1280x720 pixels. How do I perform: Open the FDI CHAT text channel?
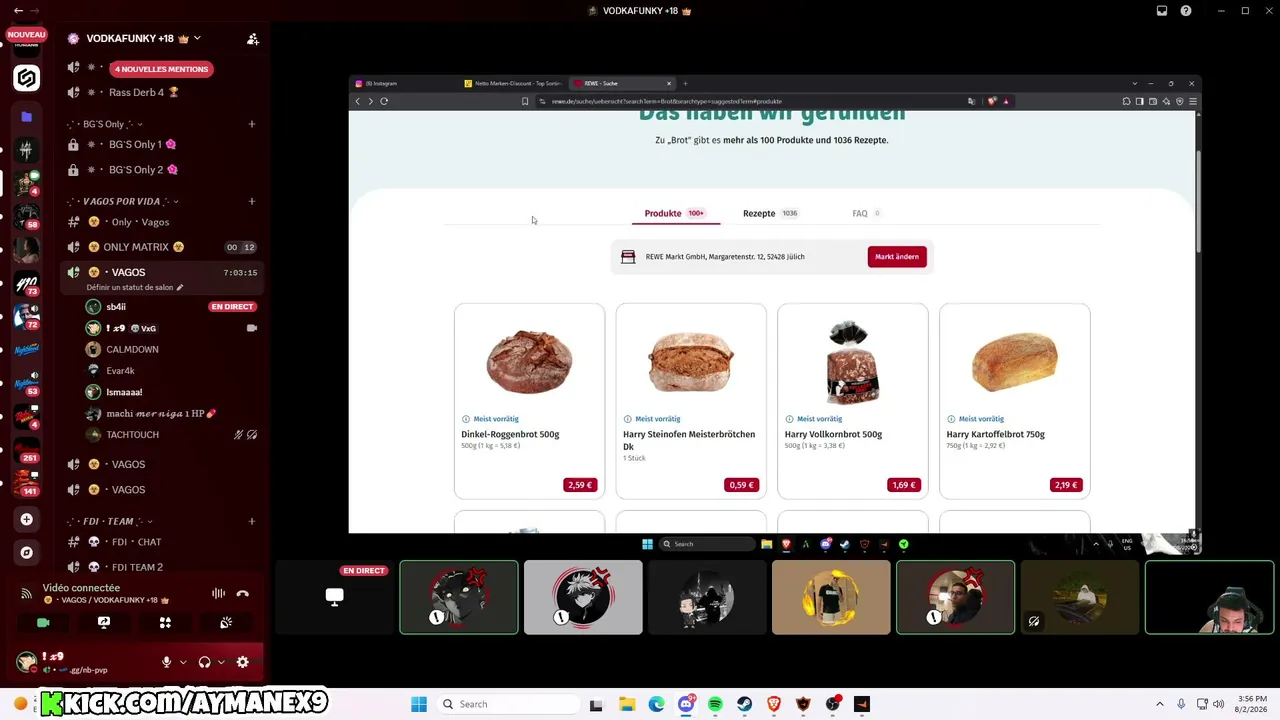pyautogui.click(x=162, y=542)
